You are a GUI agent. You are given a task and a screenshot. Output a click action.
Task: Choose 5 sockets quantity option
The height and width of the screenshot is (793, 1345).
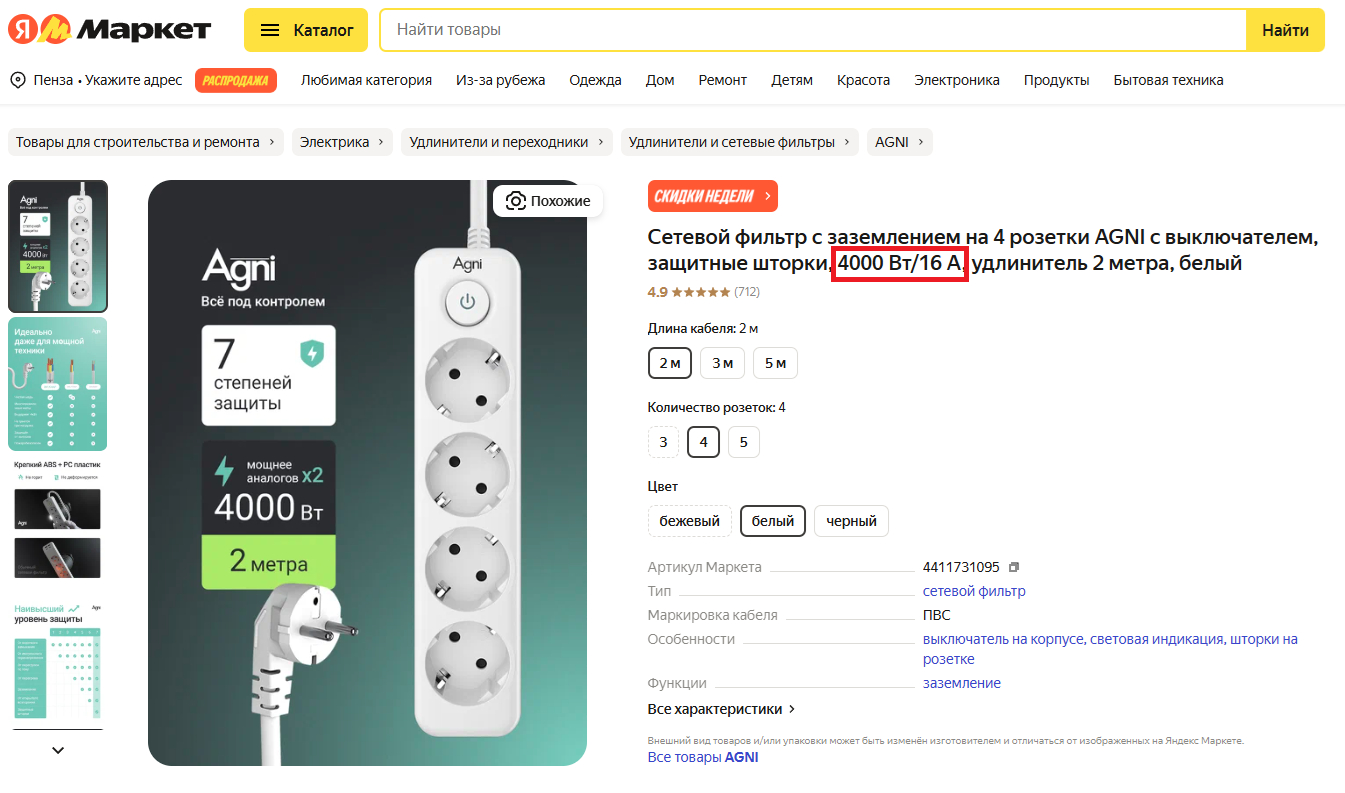[x=743, y=442]
